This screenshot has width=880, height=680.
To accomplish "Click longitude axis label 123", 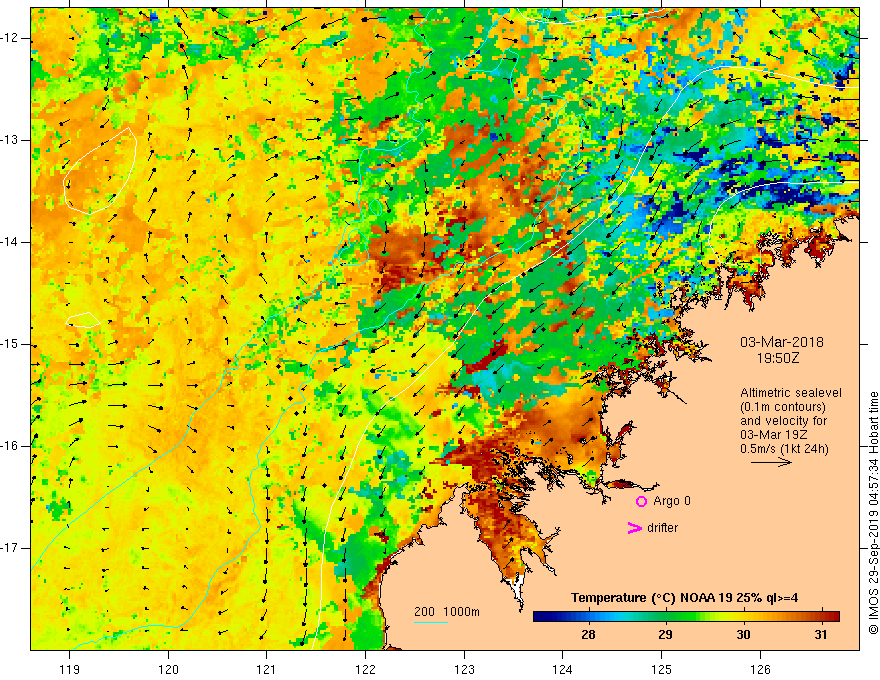I will pyautogui.click(x=464, y=669).
